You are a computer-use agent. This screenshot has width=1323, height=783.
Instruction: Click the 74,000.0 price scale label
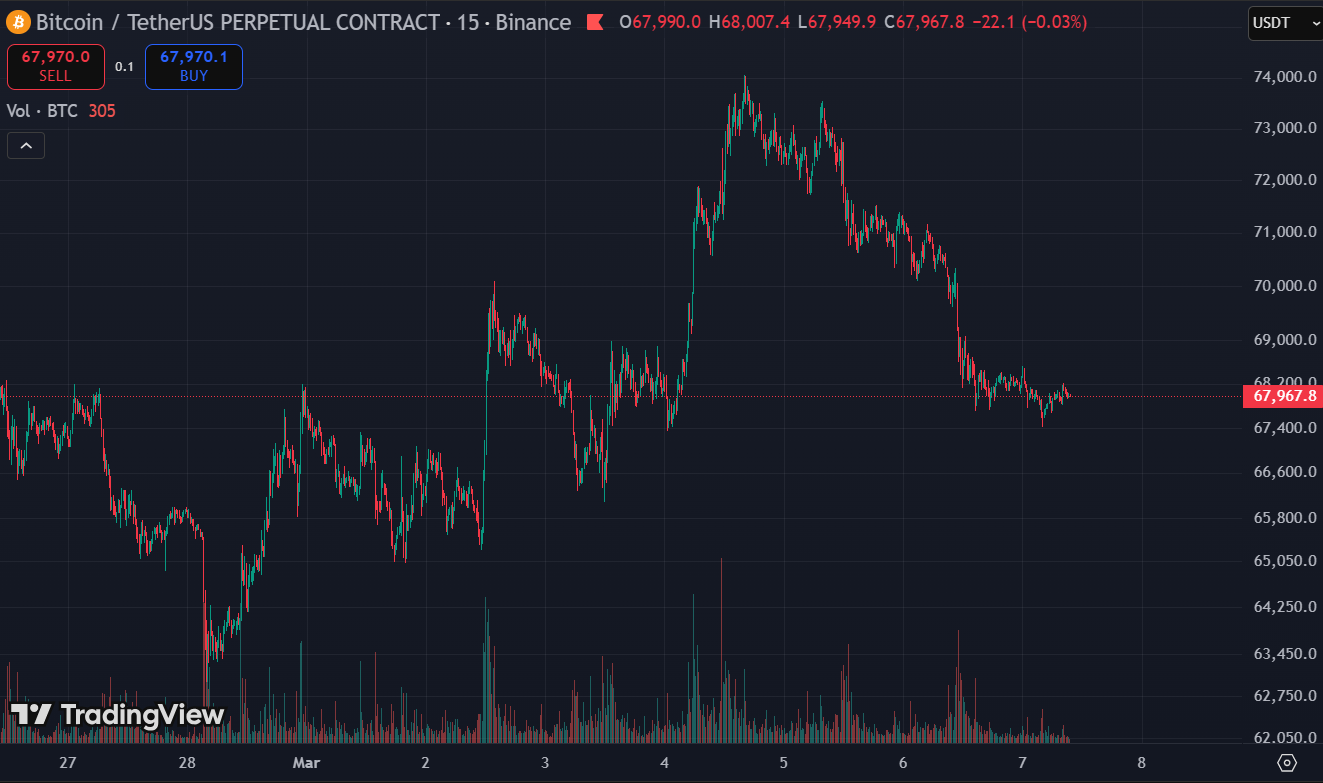(x=1283, y=77)
